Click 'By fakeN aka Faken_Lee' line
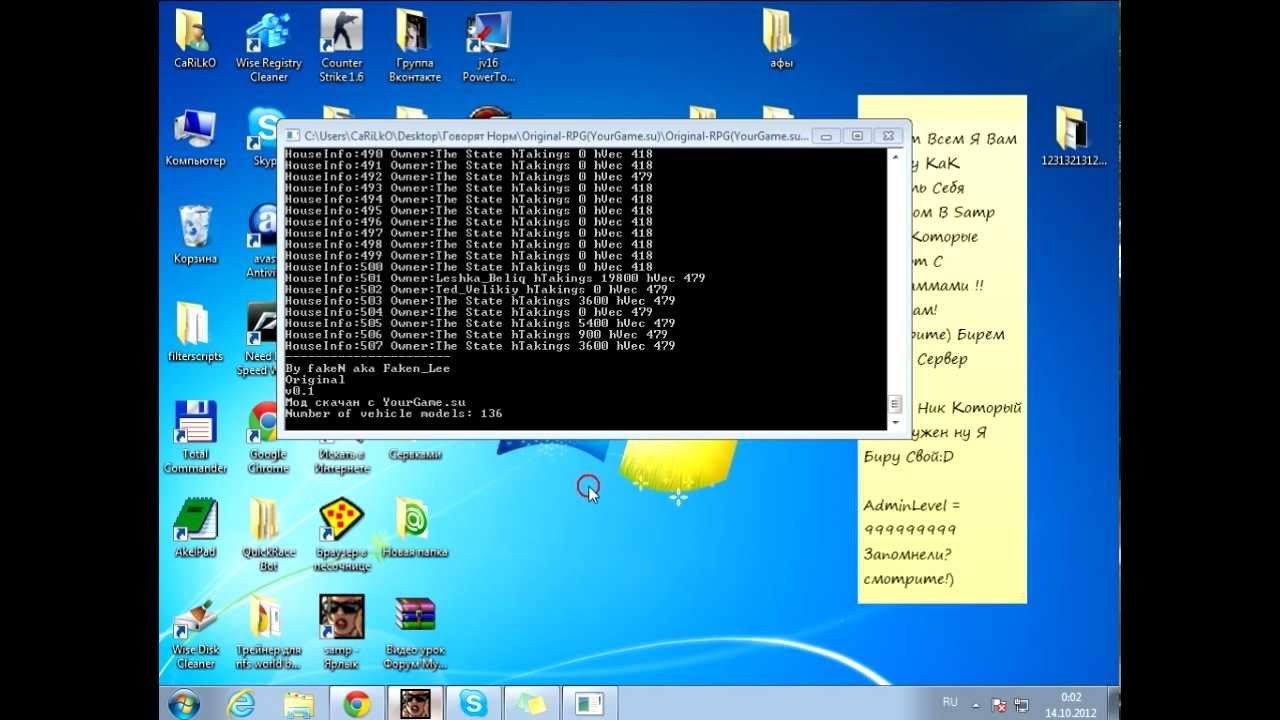Image resolution: width=1280 pixels, height=720 pixels. tap(367, 368)
